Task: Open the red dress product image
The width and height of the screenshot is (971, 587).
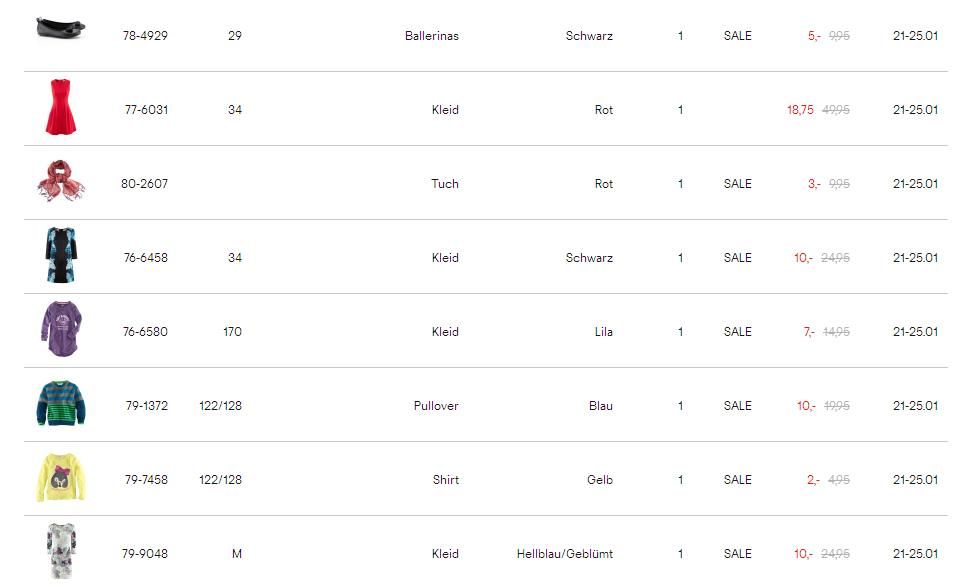Action: [x=60, y=108]
